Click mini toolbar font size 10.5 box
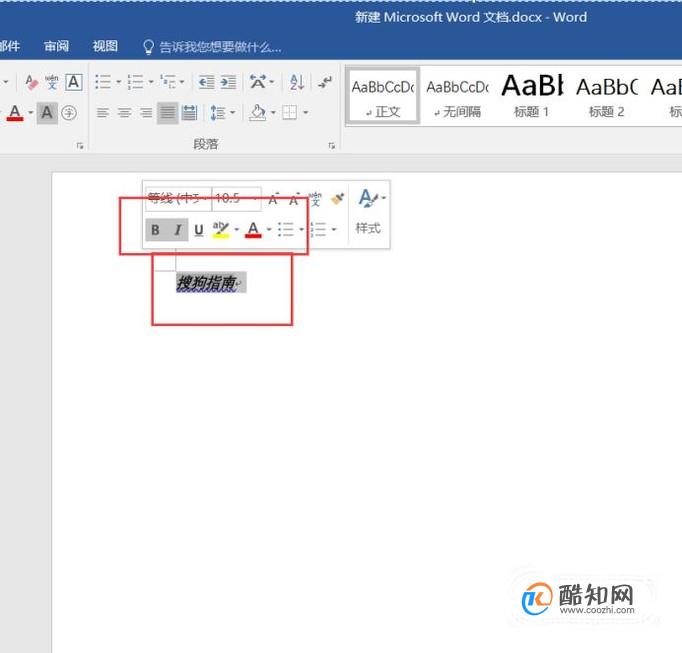Screen dimensions: 682x653 tap(237, 198)
